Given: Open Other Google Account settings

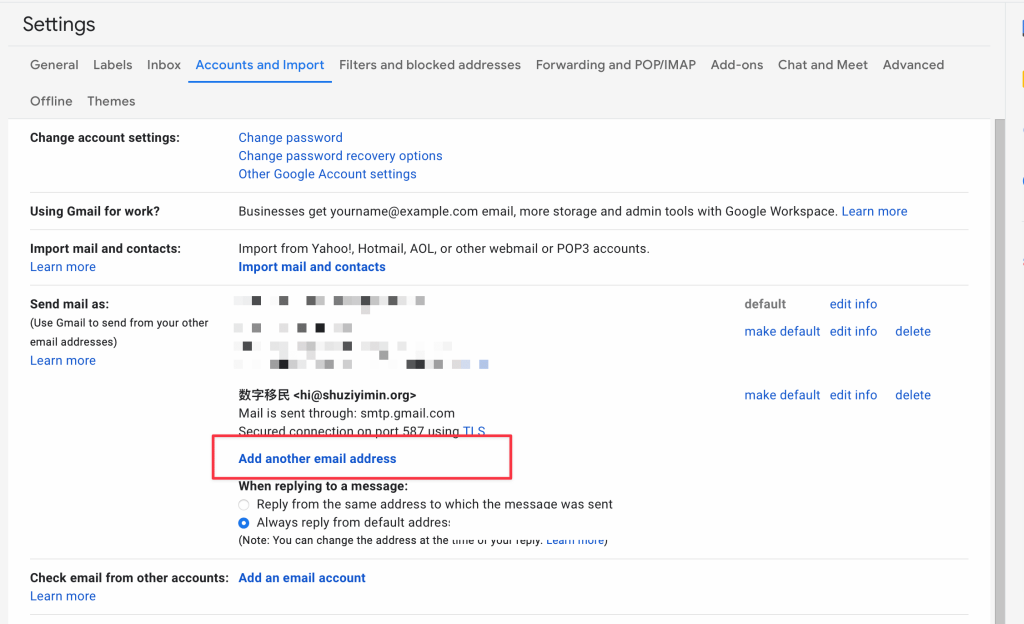Looking at the screenshot, I should pyautogui.click(x=327, y=174).
